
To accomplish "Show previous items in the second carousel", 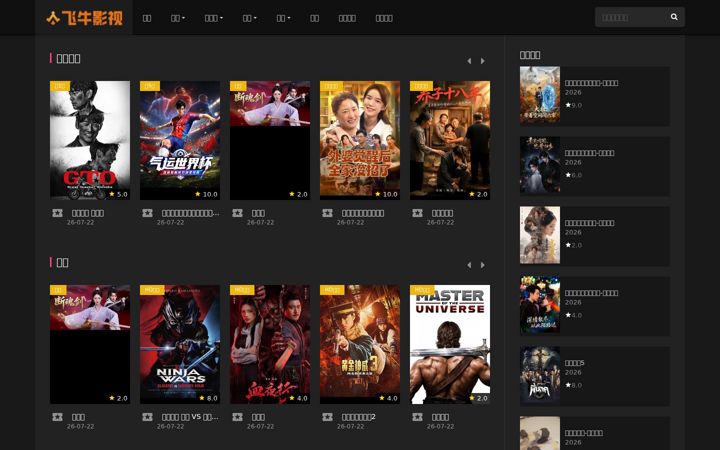I will pos(469,265).
